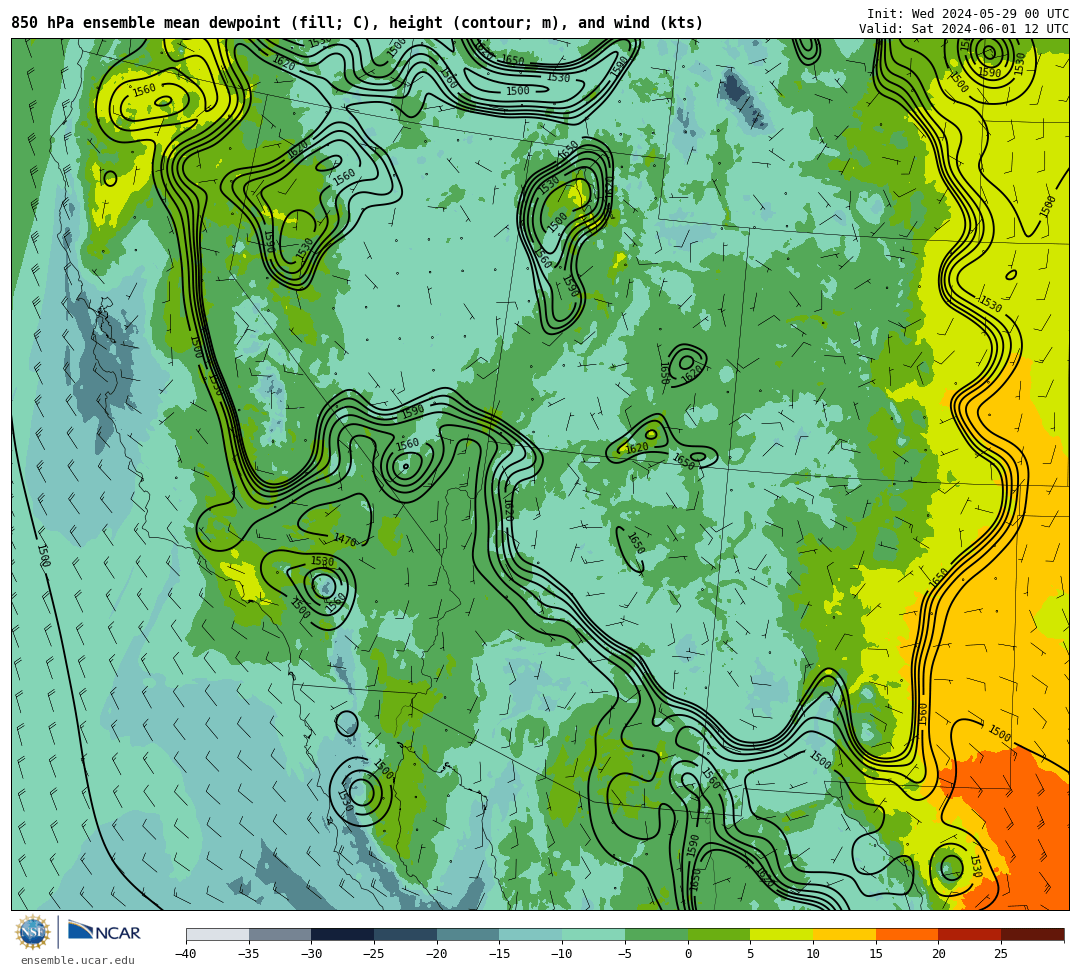The image size is (1080, 973).
Task: Click the 1470 height contour label
Action: (345, 540)
